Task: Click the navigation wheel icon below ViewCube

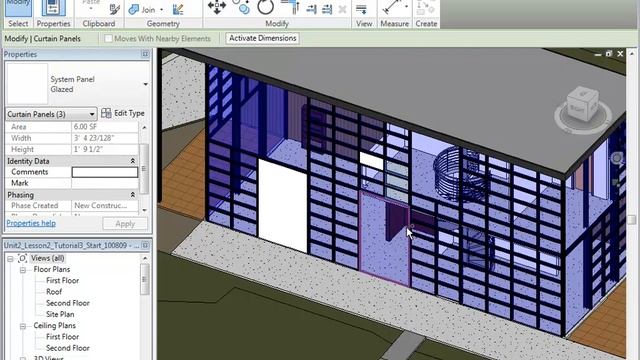Action: coord(616,158)
